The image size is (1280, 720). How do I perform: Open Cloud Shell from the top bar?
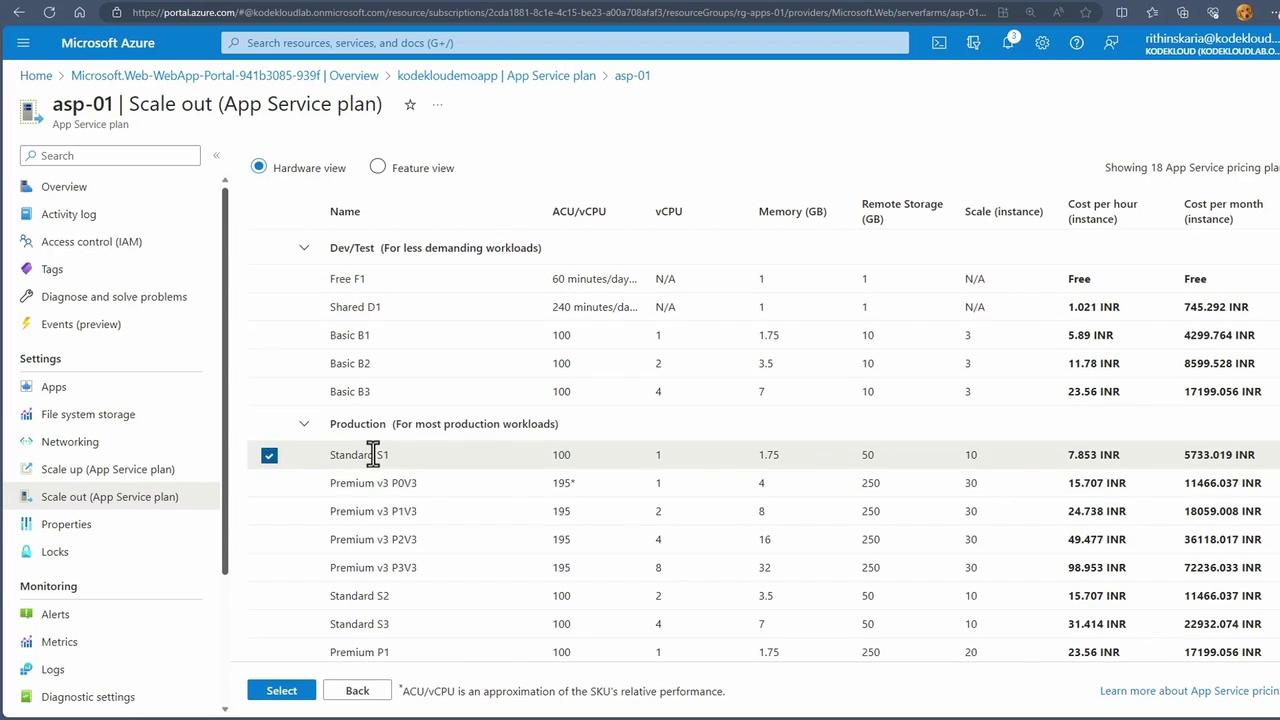tap(939, 43)
